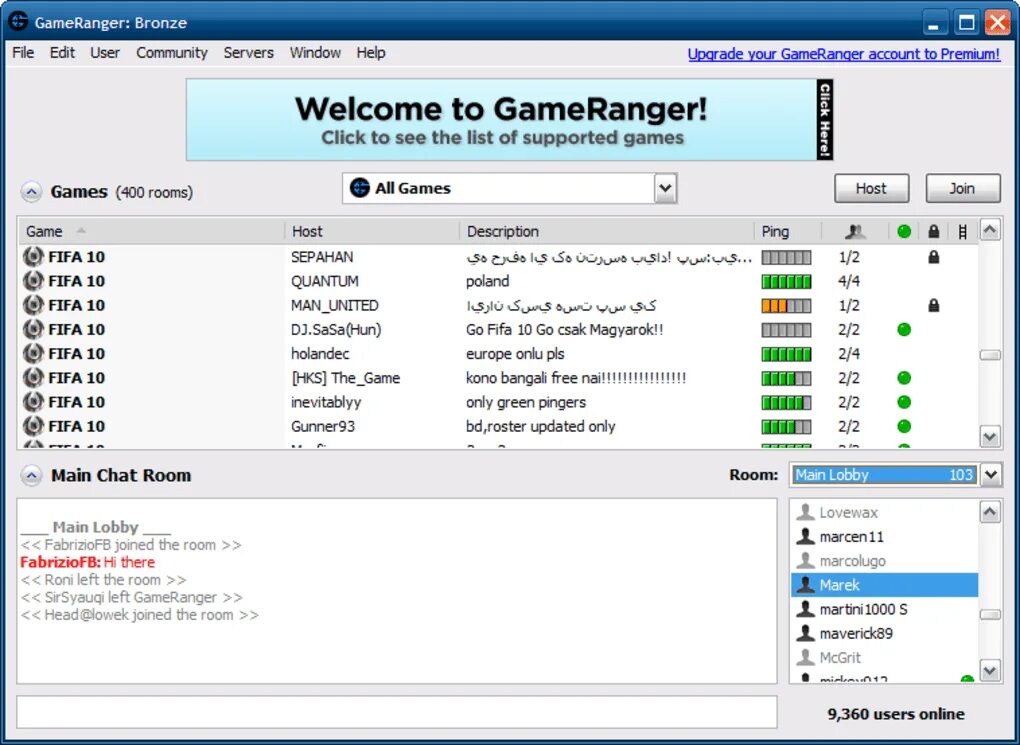Select 'only green pingers' description

pyautogui.click(x=526, y=403)
